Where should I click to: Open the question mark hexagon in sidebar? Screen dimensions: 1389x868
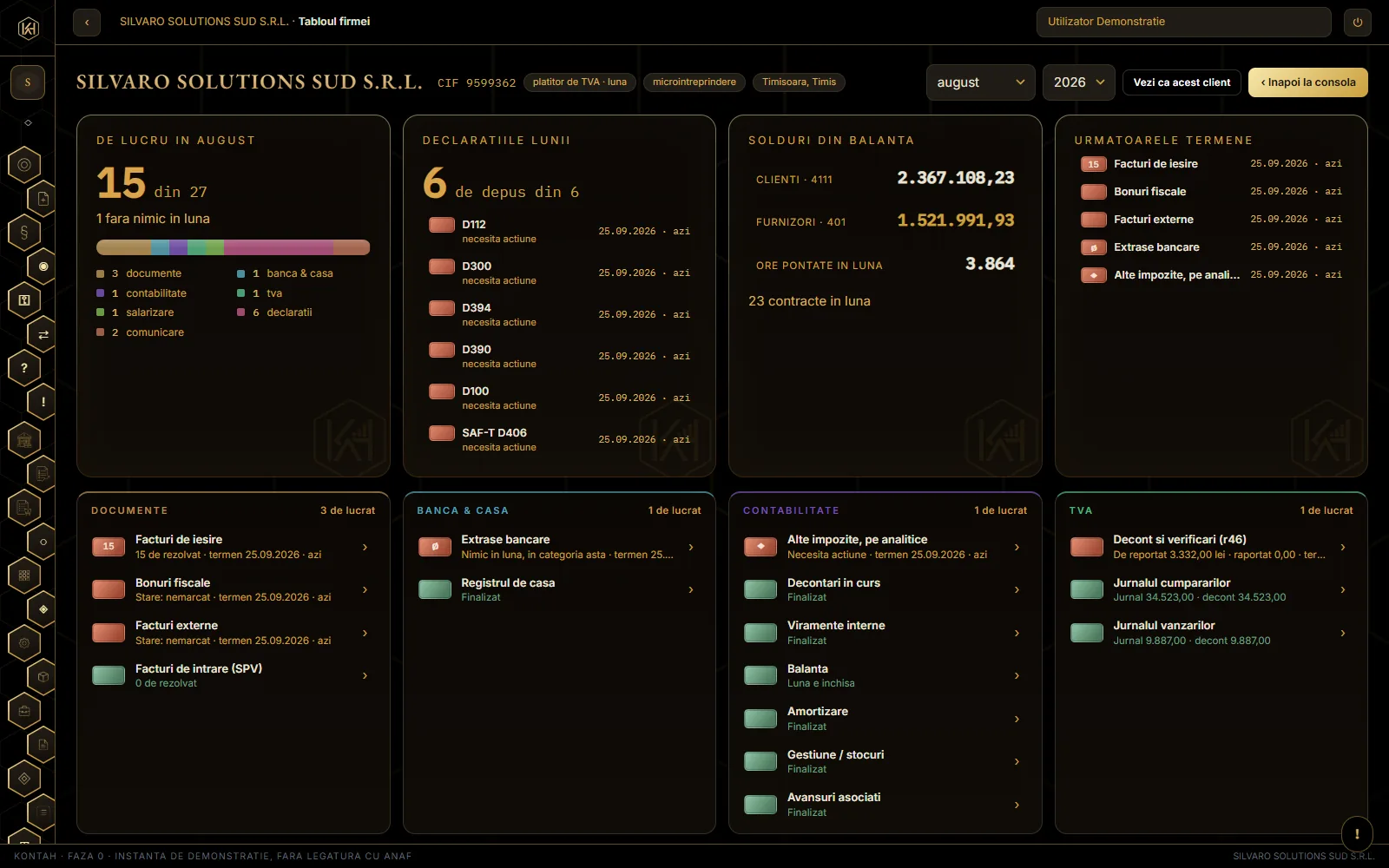pos(24,368)
